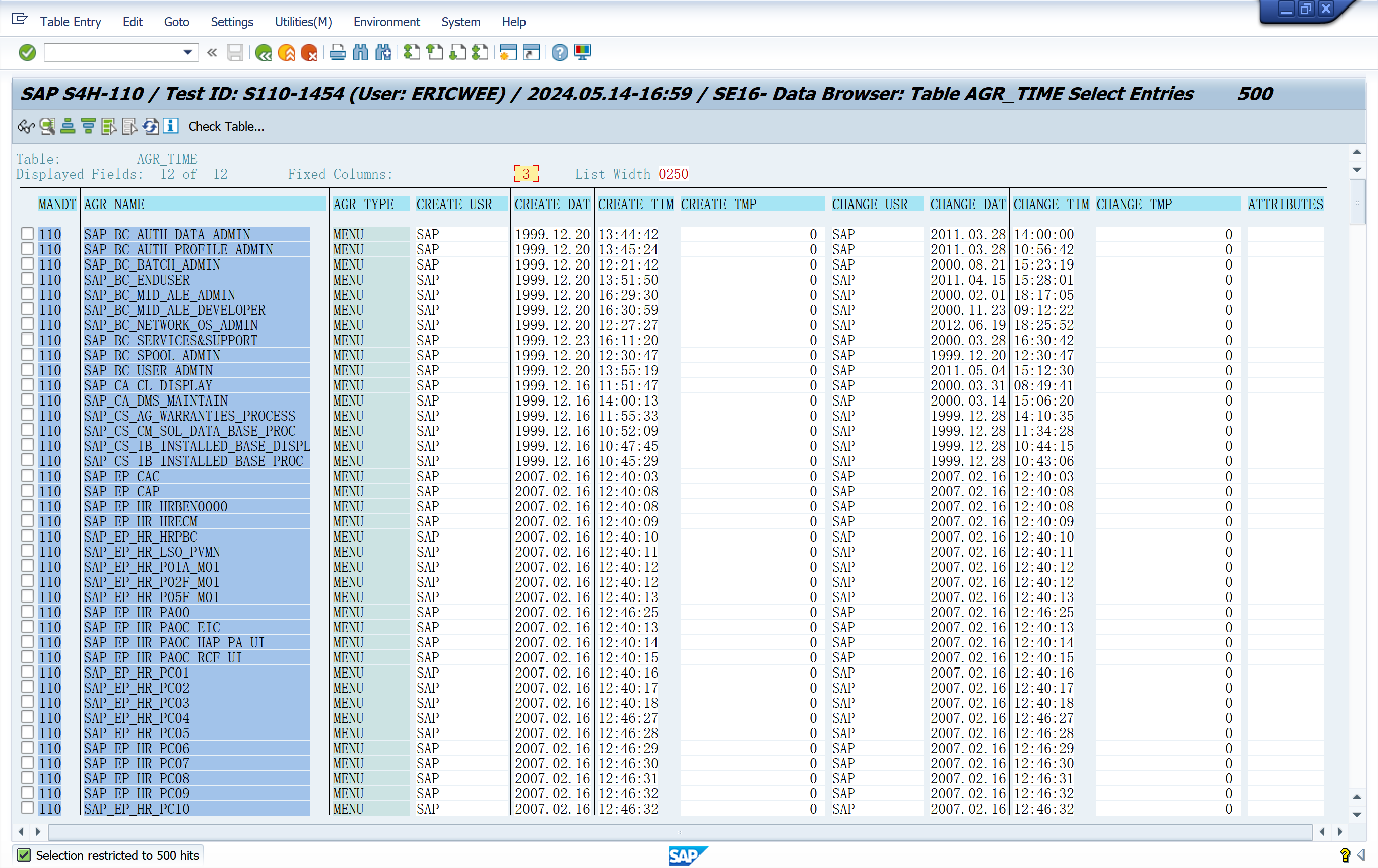Viewport: 1378px width, 868px height.
Task: Check the SAP_EP_CAC row checkbox
Action: [27, 476]
